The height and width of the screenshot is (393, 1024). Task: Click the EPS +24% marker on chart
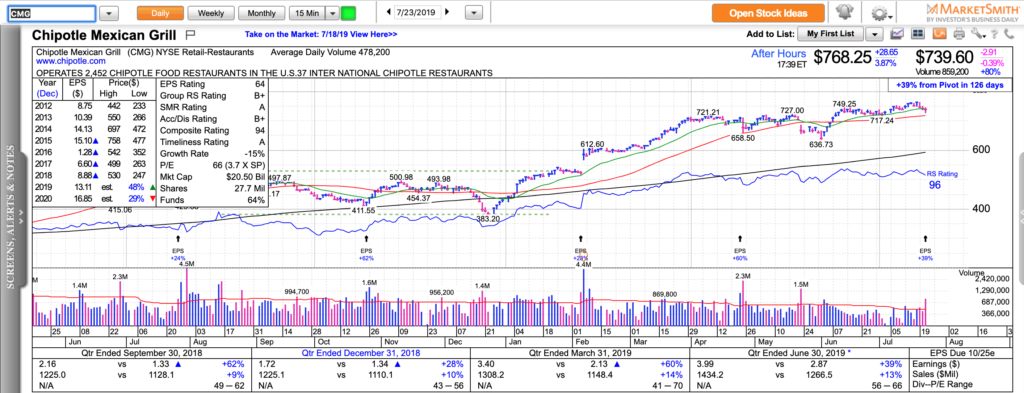(x=178, y=248)
